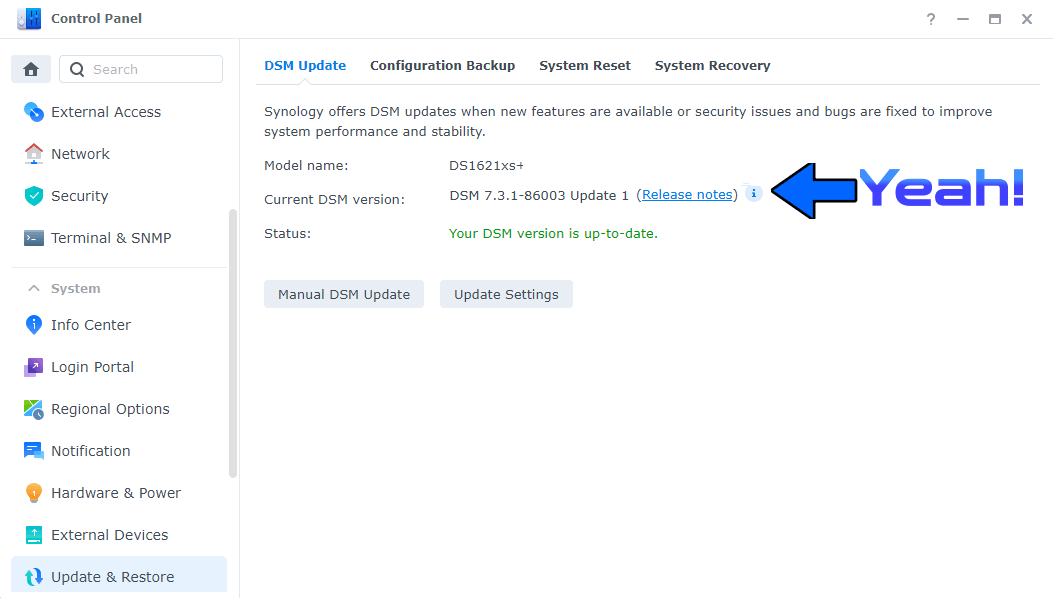
Task: Open the Release notes link
Action: (686, 194)
